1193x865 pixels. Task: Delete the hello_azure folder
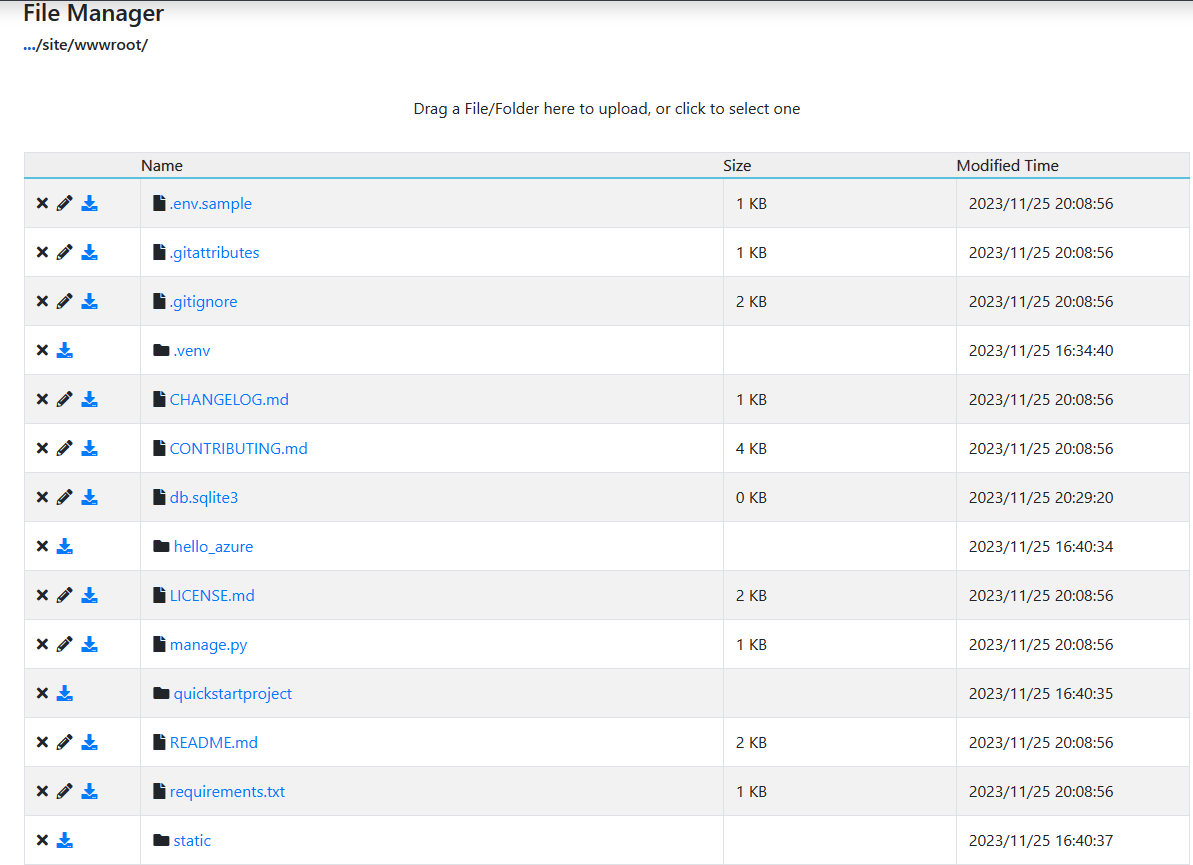[x=42, y=546]
